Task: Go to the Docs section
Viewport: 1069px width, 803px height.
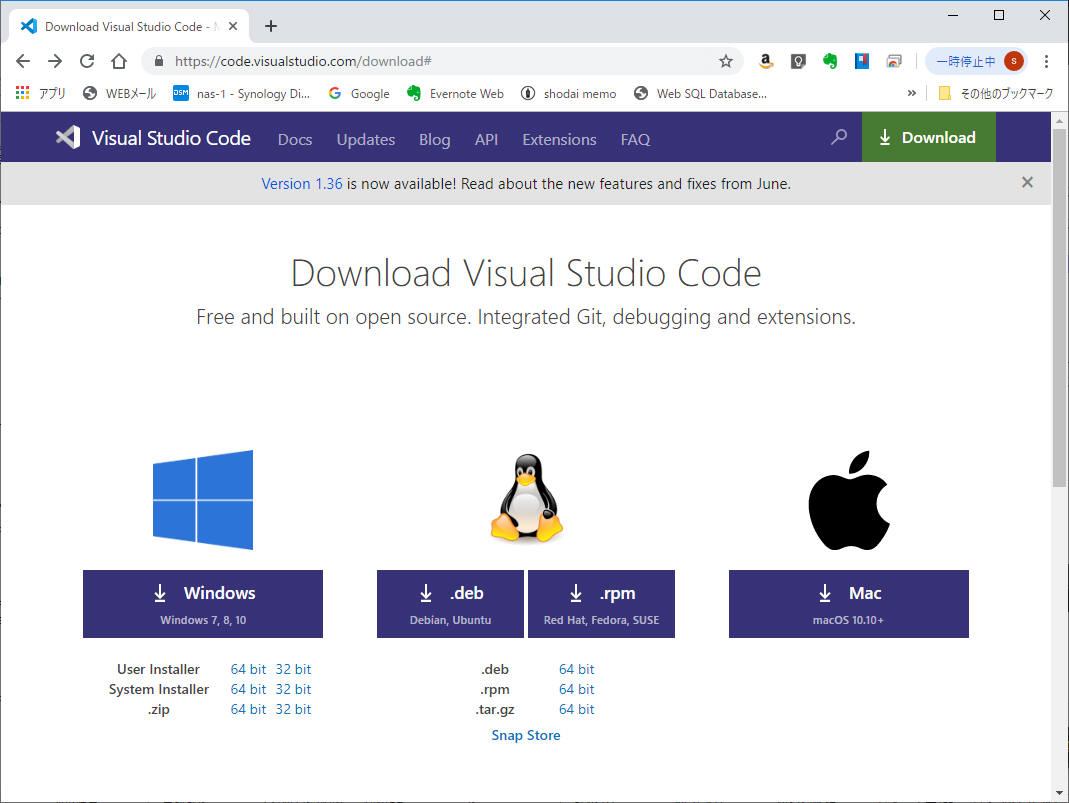Action: pos(295,140)
